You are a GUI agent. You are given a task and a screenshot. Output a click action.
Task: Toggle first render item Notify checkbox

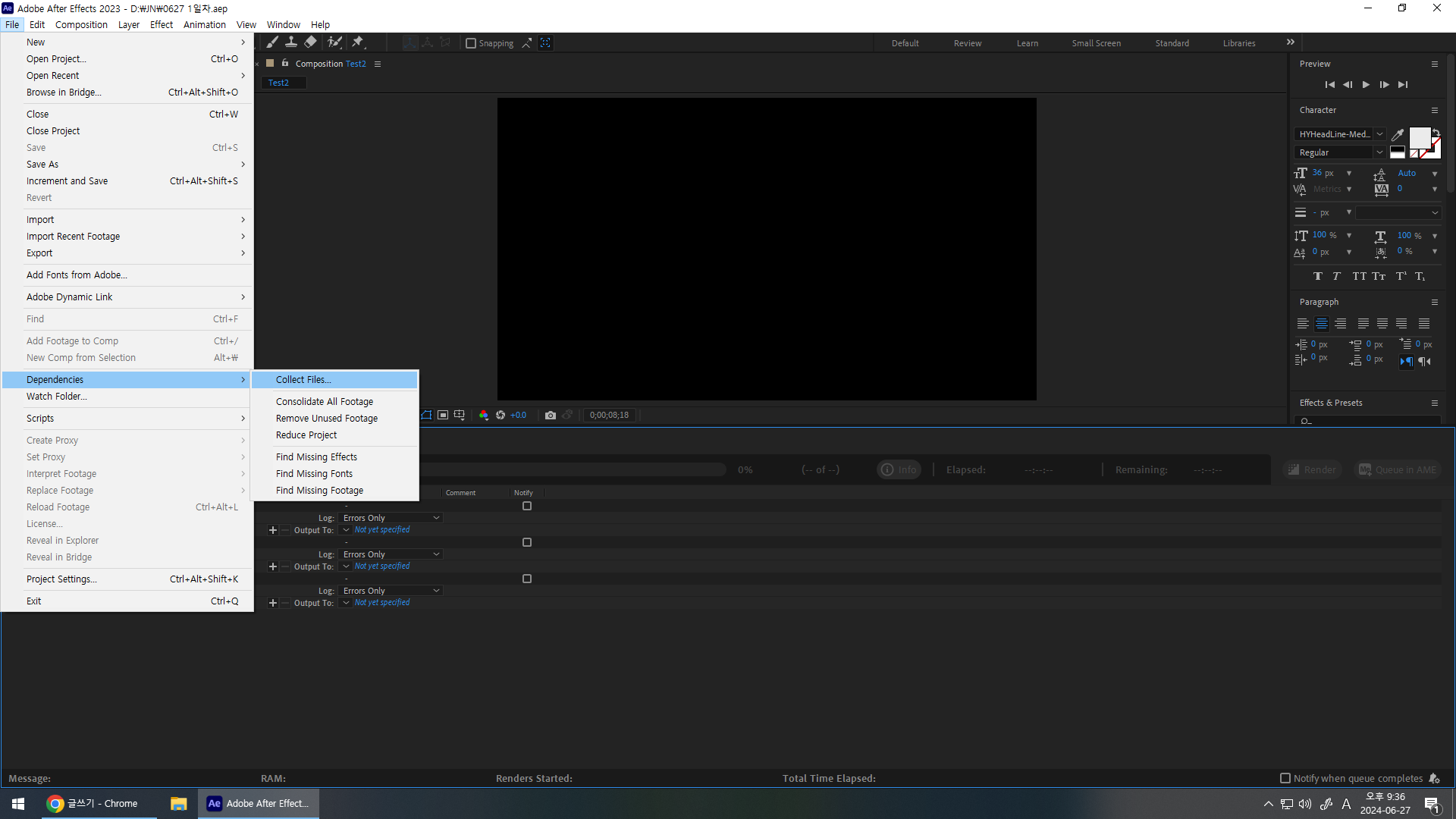point(527,506)
